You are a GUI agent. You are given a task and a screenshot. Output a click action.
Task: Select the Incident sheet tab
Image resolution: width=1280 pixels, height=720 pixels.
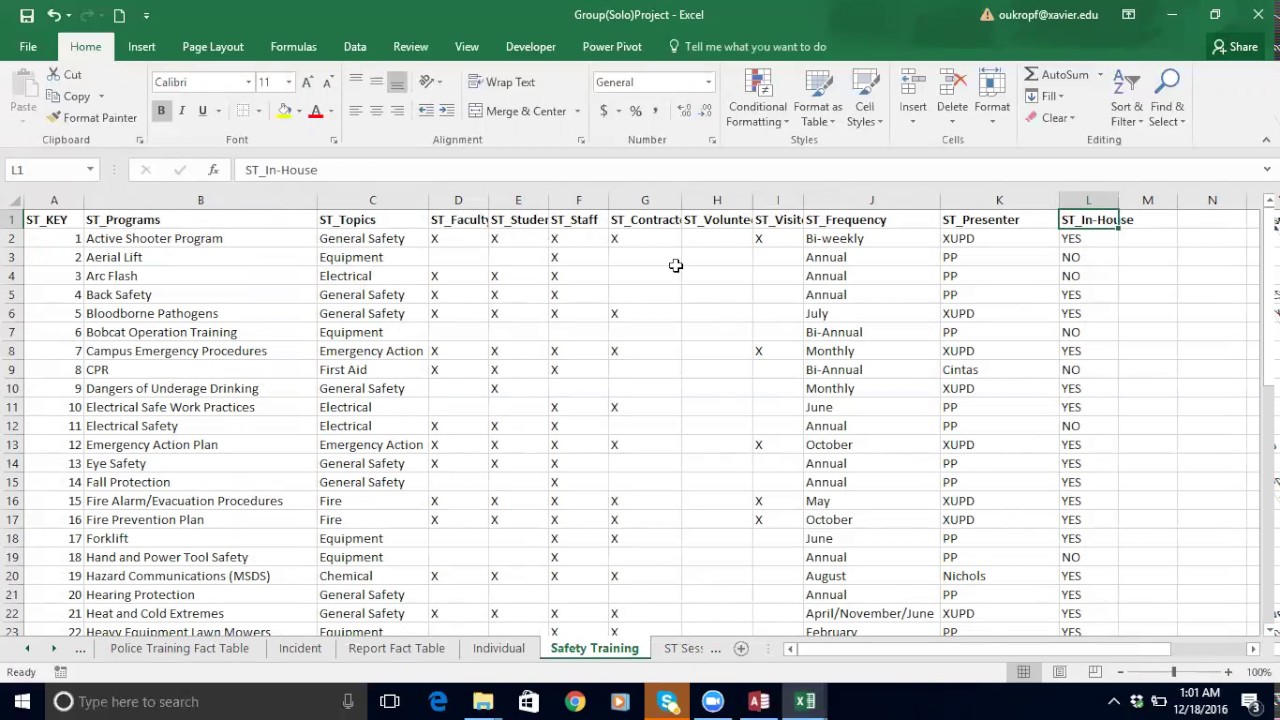(x=300, y=648)
